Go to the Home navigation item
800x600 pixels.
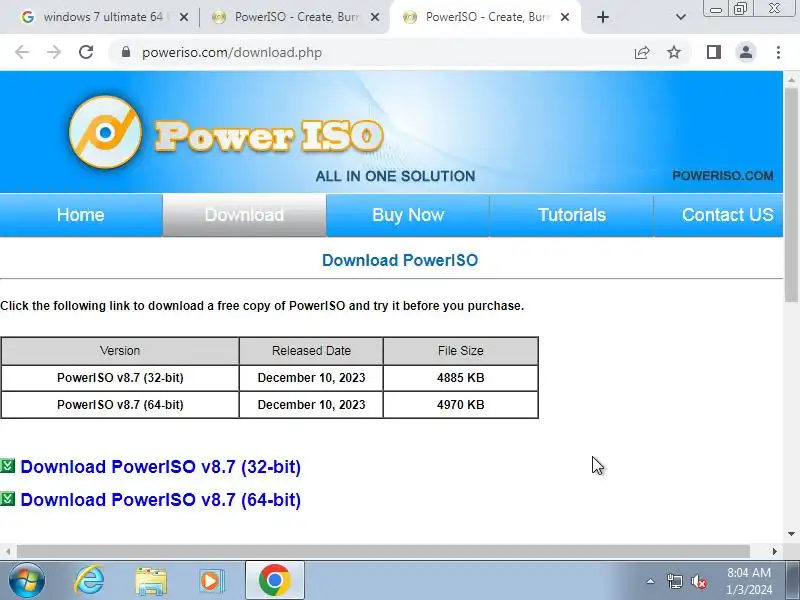click(x=81, y=215)
